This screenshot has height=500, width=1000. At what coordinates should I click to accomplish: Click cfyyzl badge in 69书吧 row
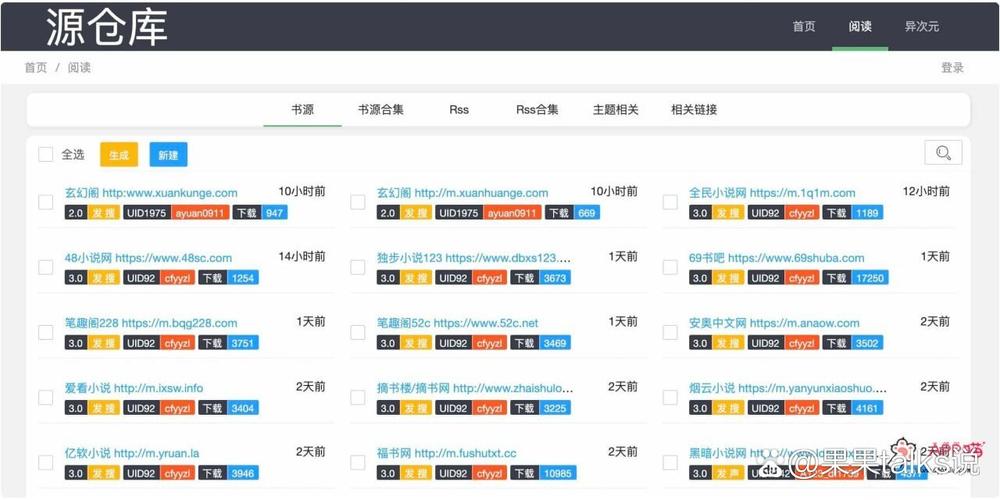pyautogui.click(x=802, y=278)
